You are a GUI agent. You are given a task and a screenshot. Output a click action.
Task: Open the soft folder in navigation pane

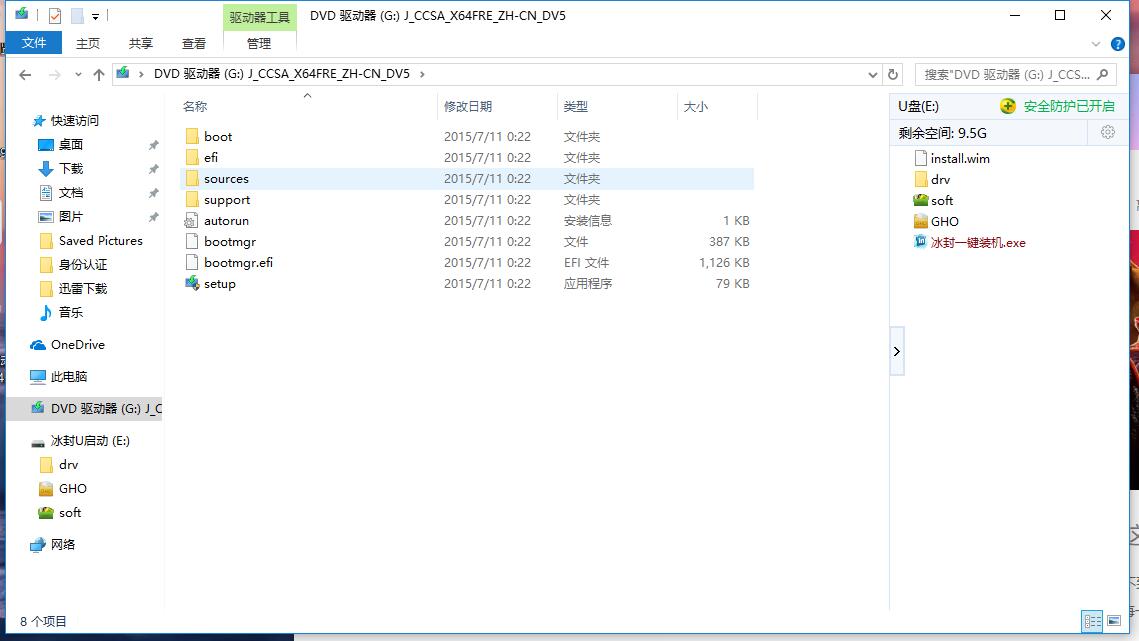[69, 512]
